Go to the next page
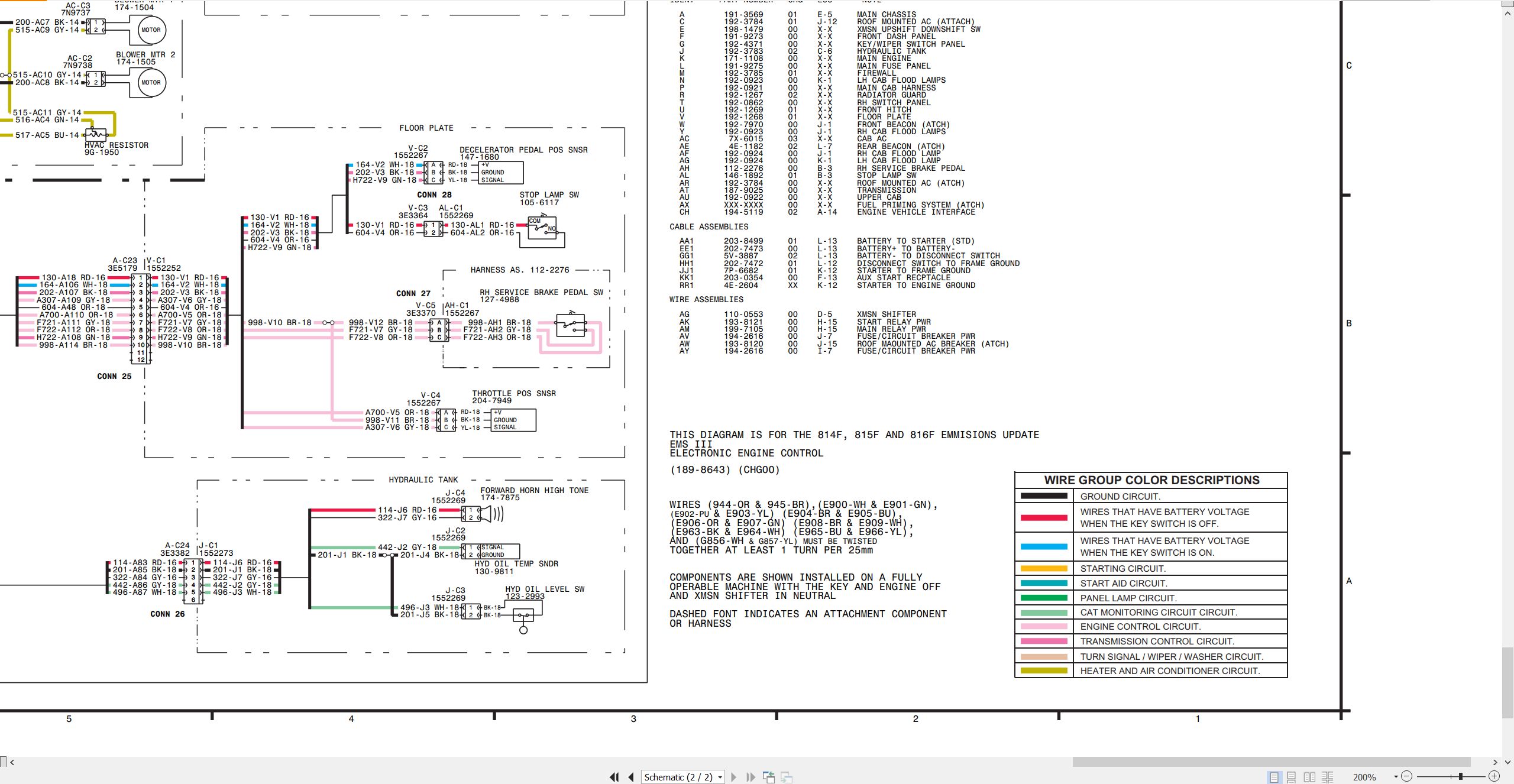Viewport: 1514px width, 784px height. (734, 777)
